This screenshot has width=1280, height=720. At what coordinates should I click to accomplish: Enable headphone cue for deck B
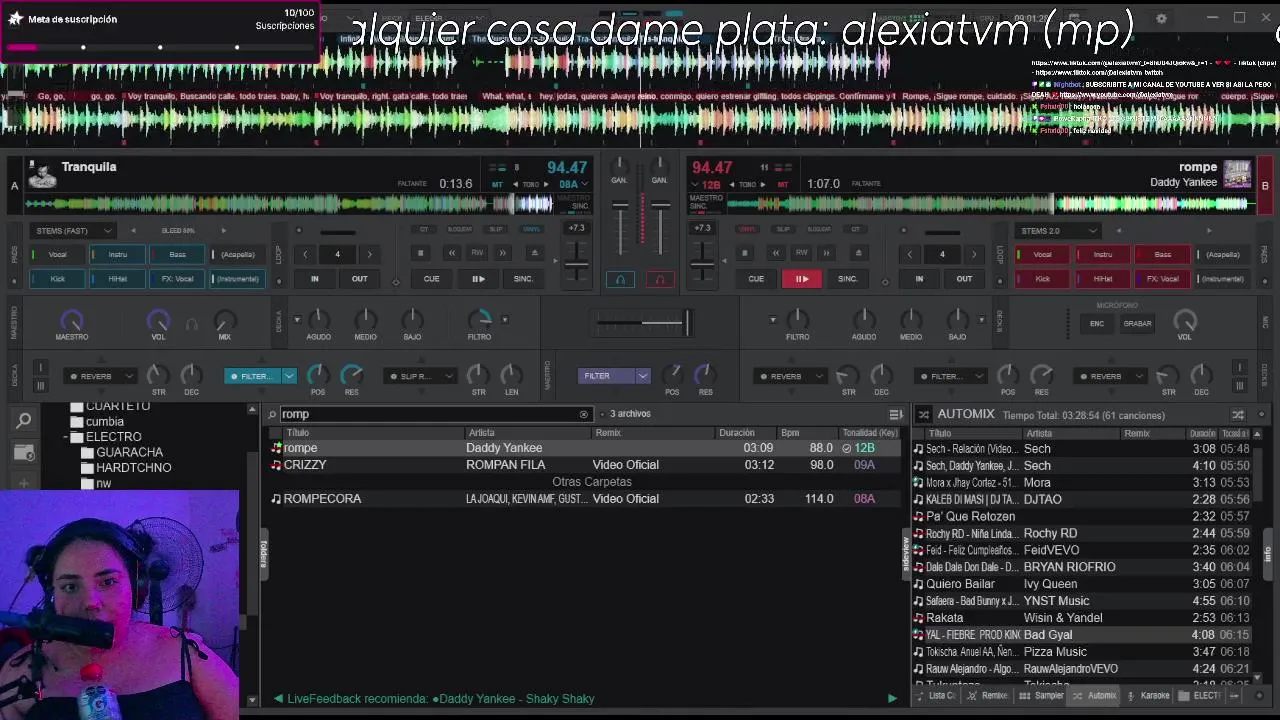660,280
